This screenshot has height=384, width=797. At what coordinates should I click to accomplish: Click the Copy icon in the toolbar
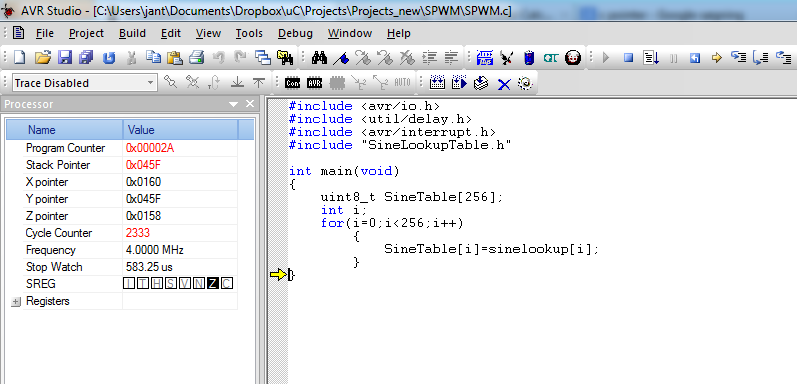(x=153, y=57)
